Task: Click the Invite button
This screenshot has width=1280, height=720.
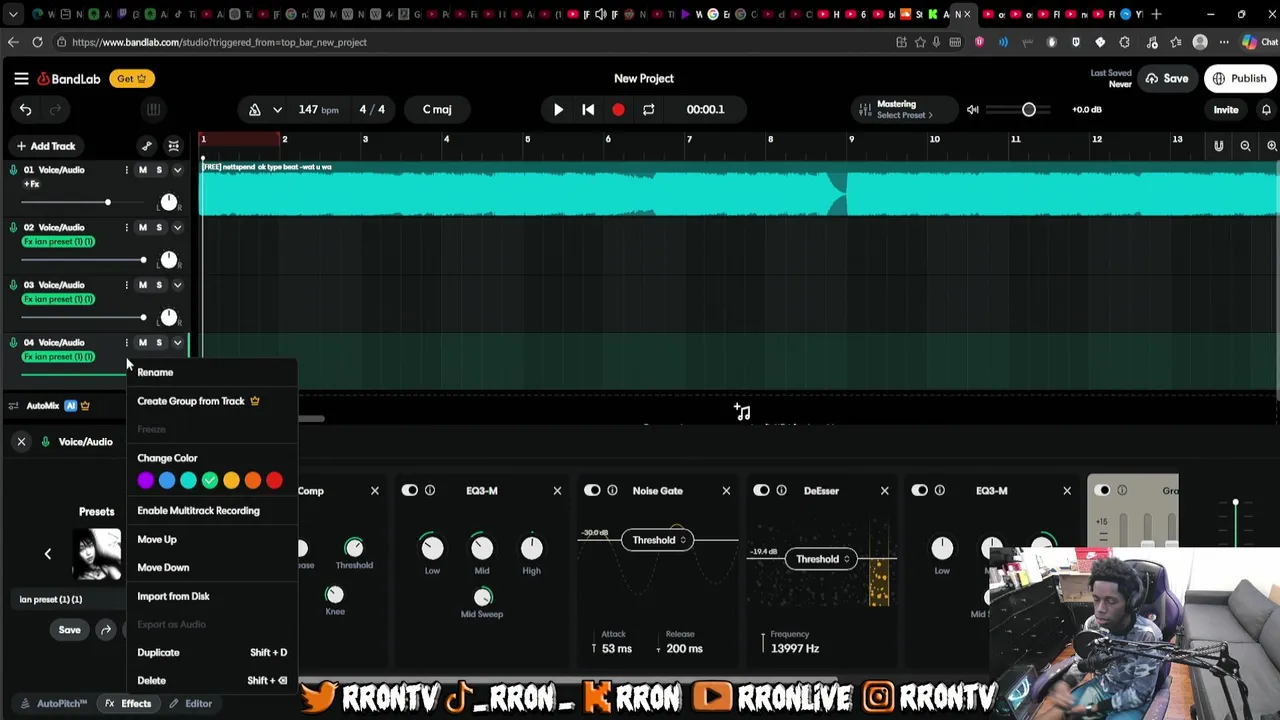Action: click(1226, 110)
